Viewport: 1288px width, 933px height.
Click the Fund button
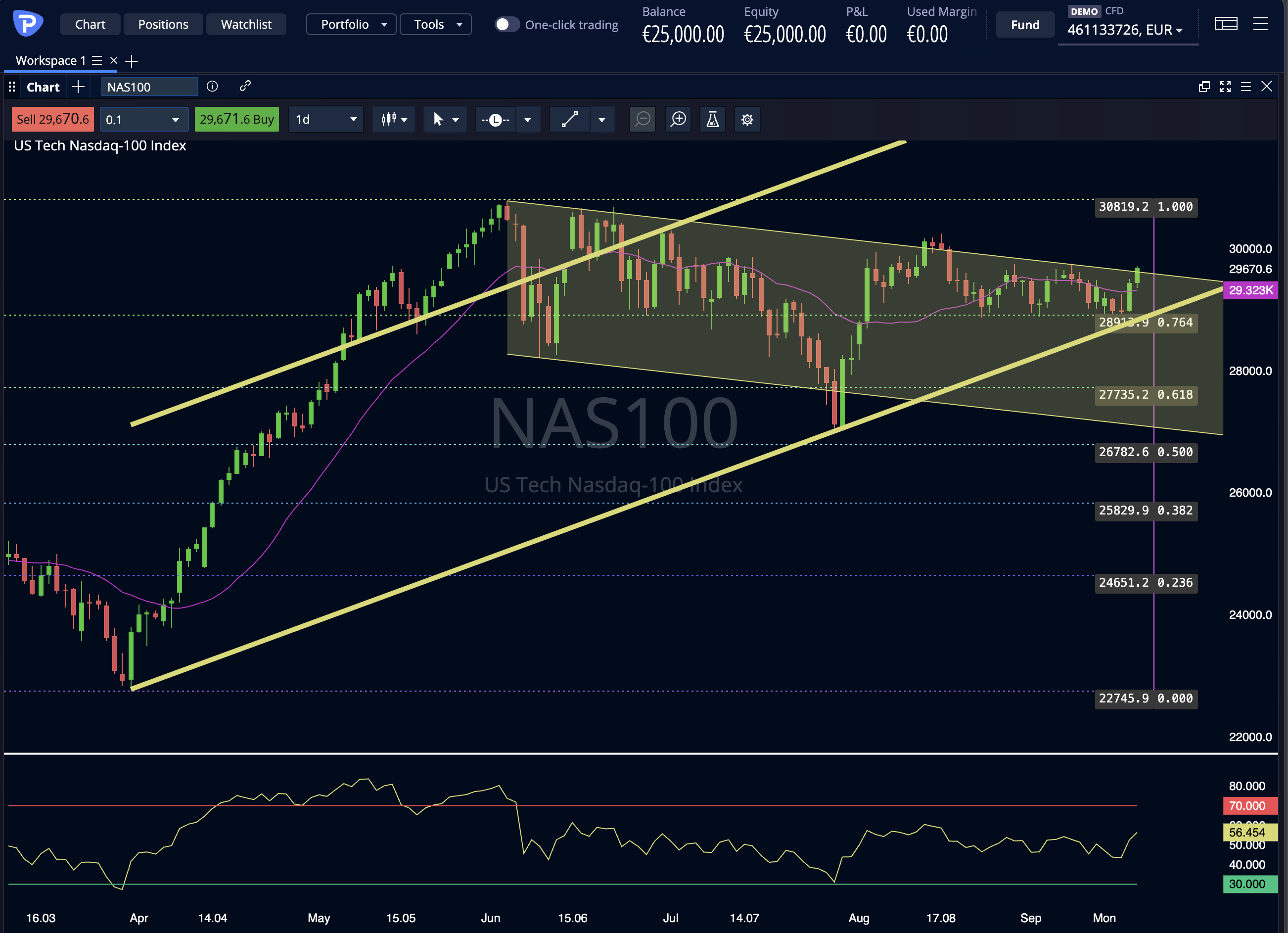coord(1025,24)
